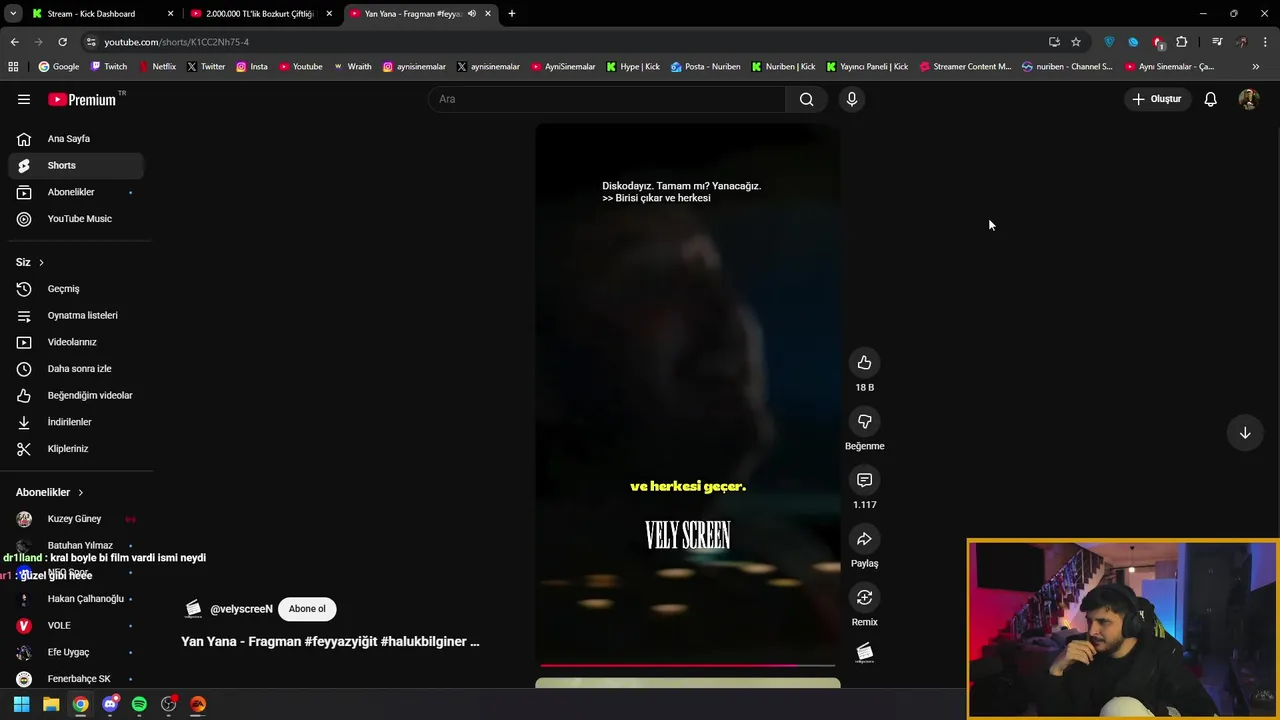Open velyscreeN channel avatar
Screen dimensions: 1280x720
(194, 609)
